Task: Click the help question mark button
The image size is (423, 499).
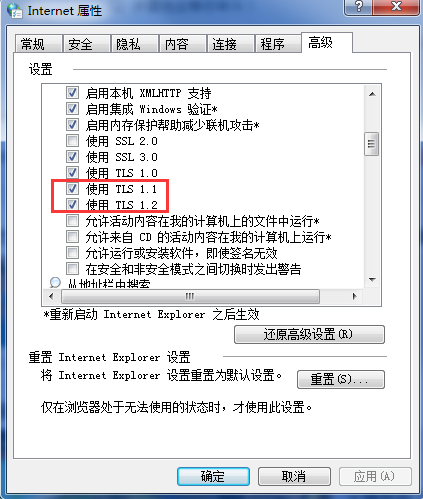Action: coord(359,6)
